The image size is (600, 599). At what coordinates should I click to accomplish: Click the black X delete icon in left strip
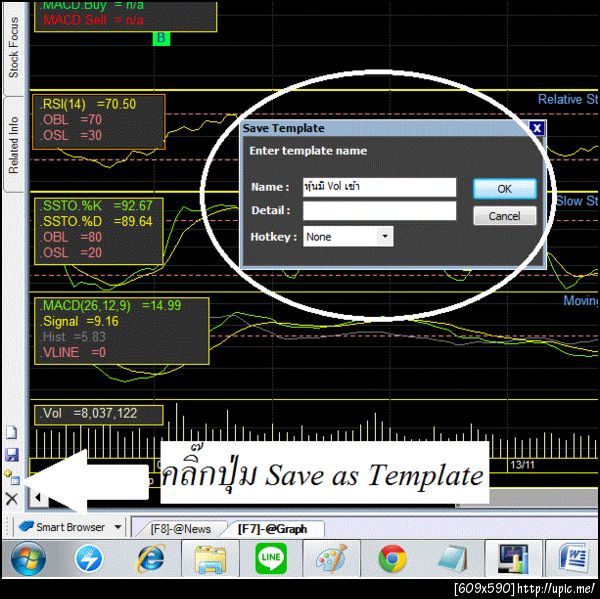(x=12, y=498)
